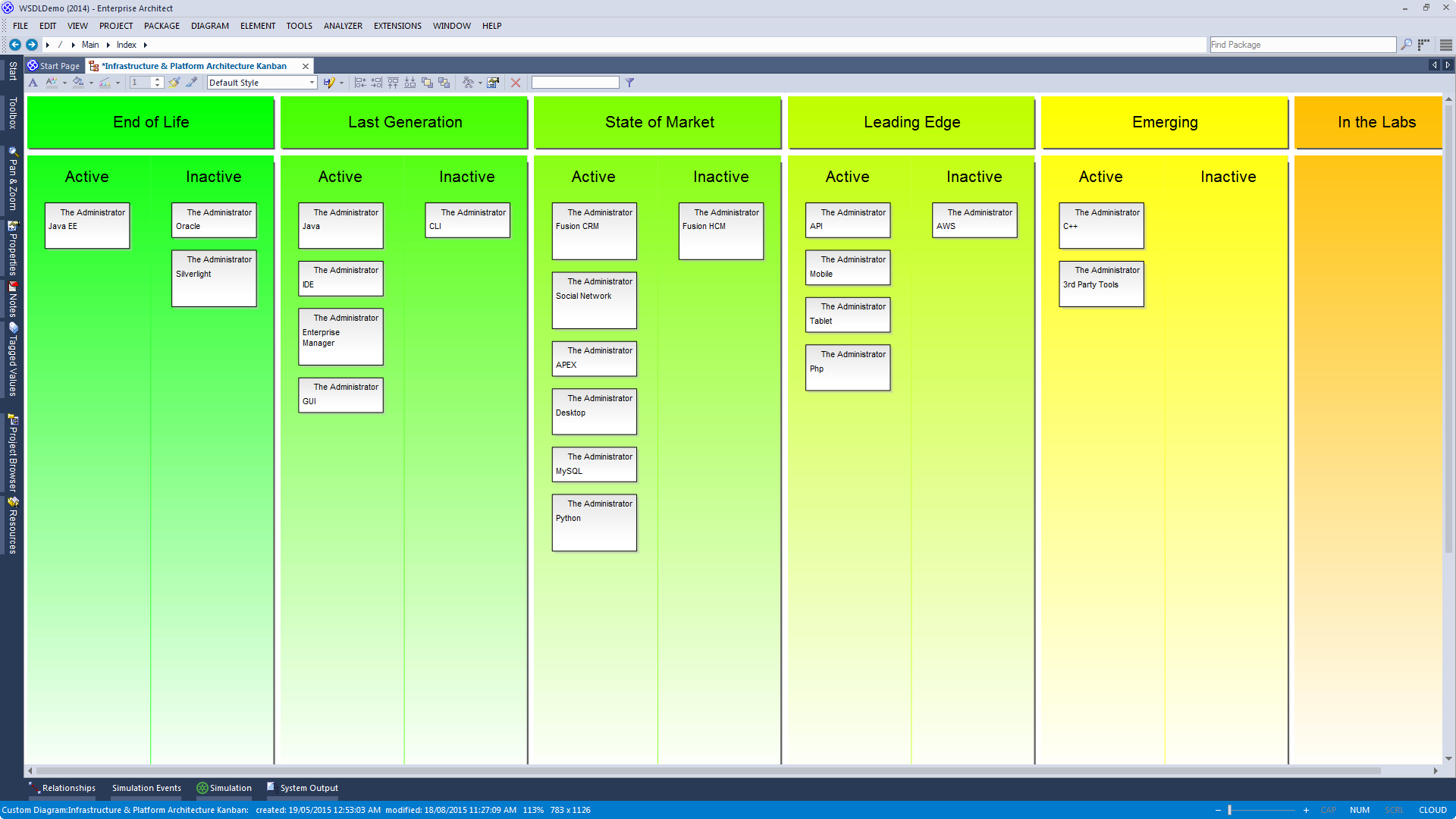Click the blue forward navigation arrow
The width and height of the screenshot is (1456, 819).
(32, 45)
